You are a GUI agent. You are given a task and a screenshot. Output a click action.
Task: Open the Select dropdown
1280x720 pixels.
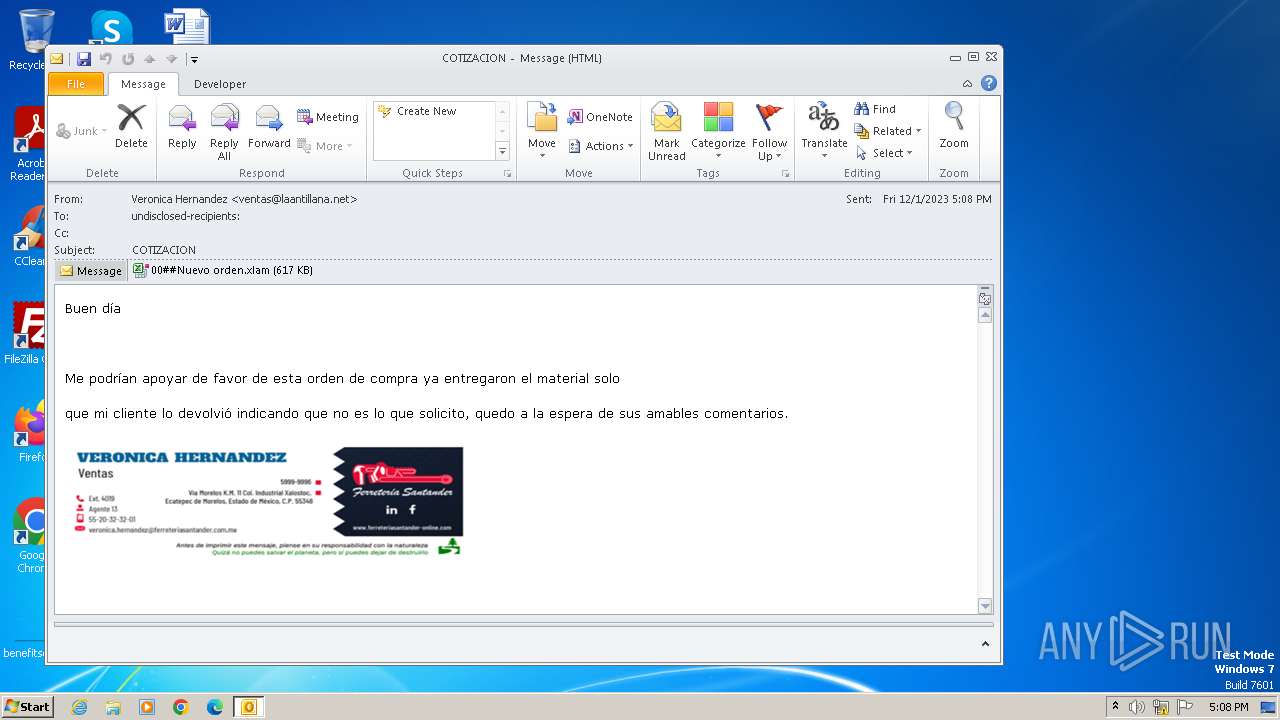click(x=884, y=153)
